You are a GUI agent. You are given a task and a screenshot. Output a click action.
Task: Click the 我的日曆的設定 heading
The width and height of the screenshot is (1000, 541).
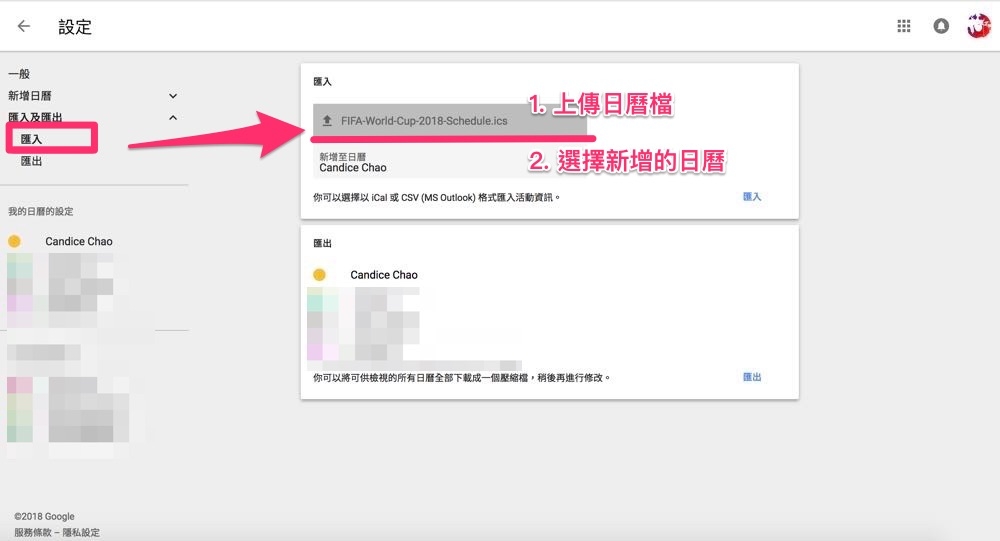click(41, 211)
